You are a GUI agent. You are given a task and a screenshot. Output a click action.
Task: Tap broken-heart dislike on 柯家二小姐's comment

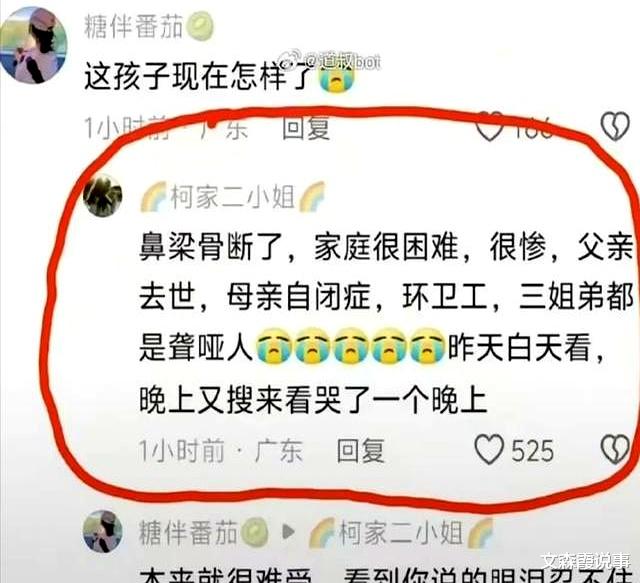click(x=616, y=449)
